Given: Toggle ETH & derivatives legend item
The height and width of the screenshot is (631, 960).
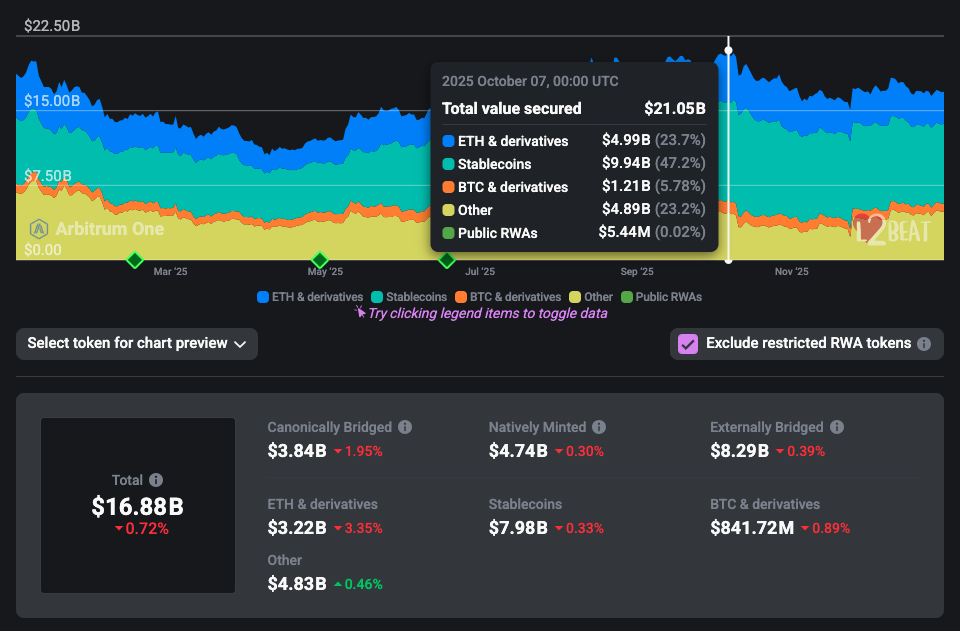Looking at the screenshot, I should click(310, 297).
